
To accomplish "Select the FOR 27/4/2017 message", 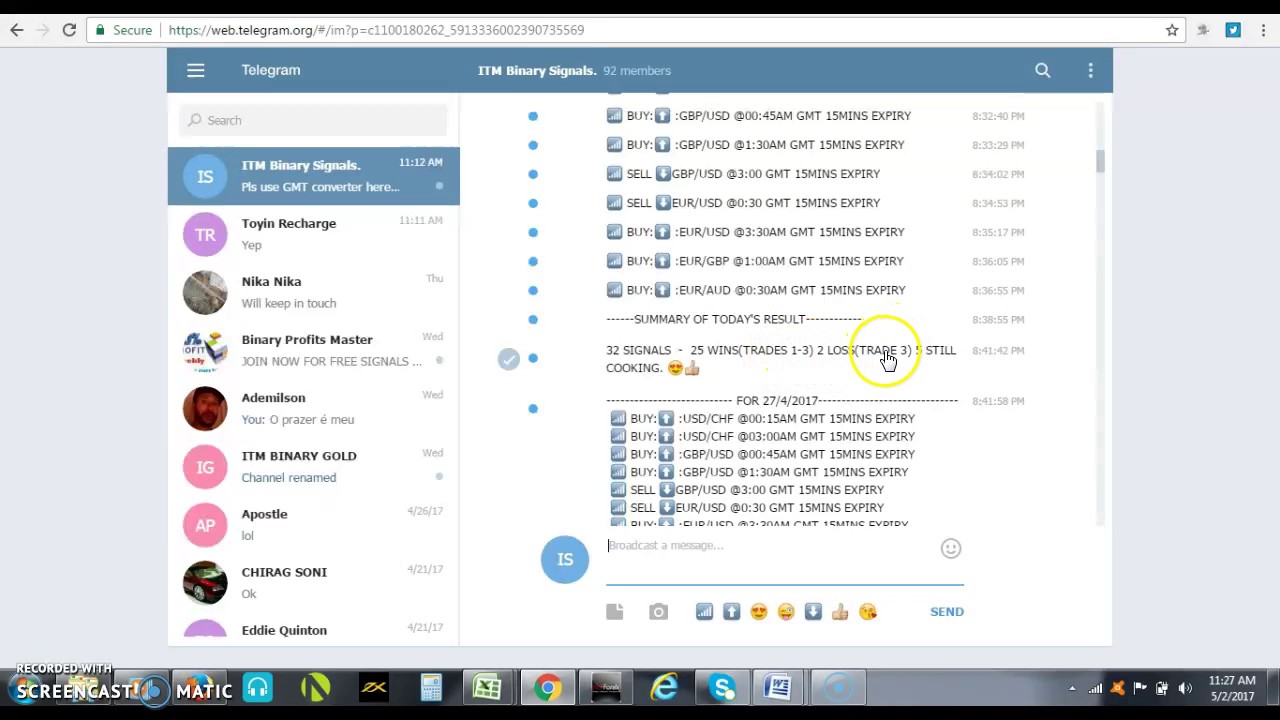I will click(780, 401).
